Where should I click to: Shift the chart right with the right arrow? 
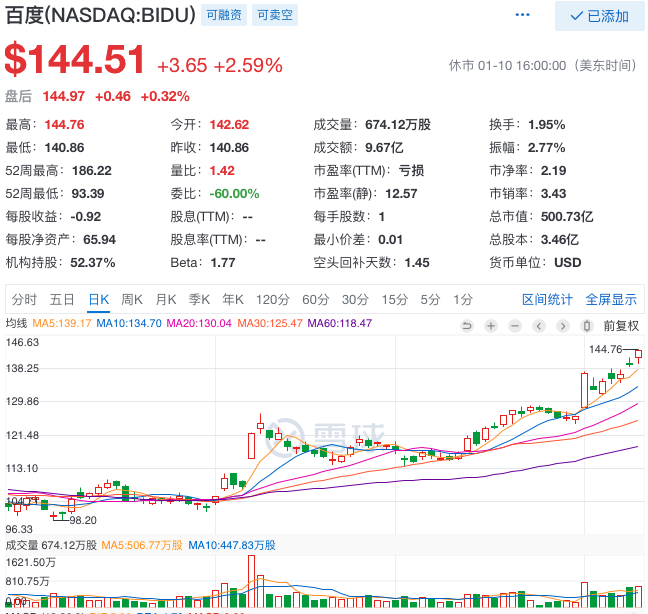(x=562, y=326)
